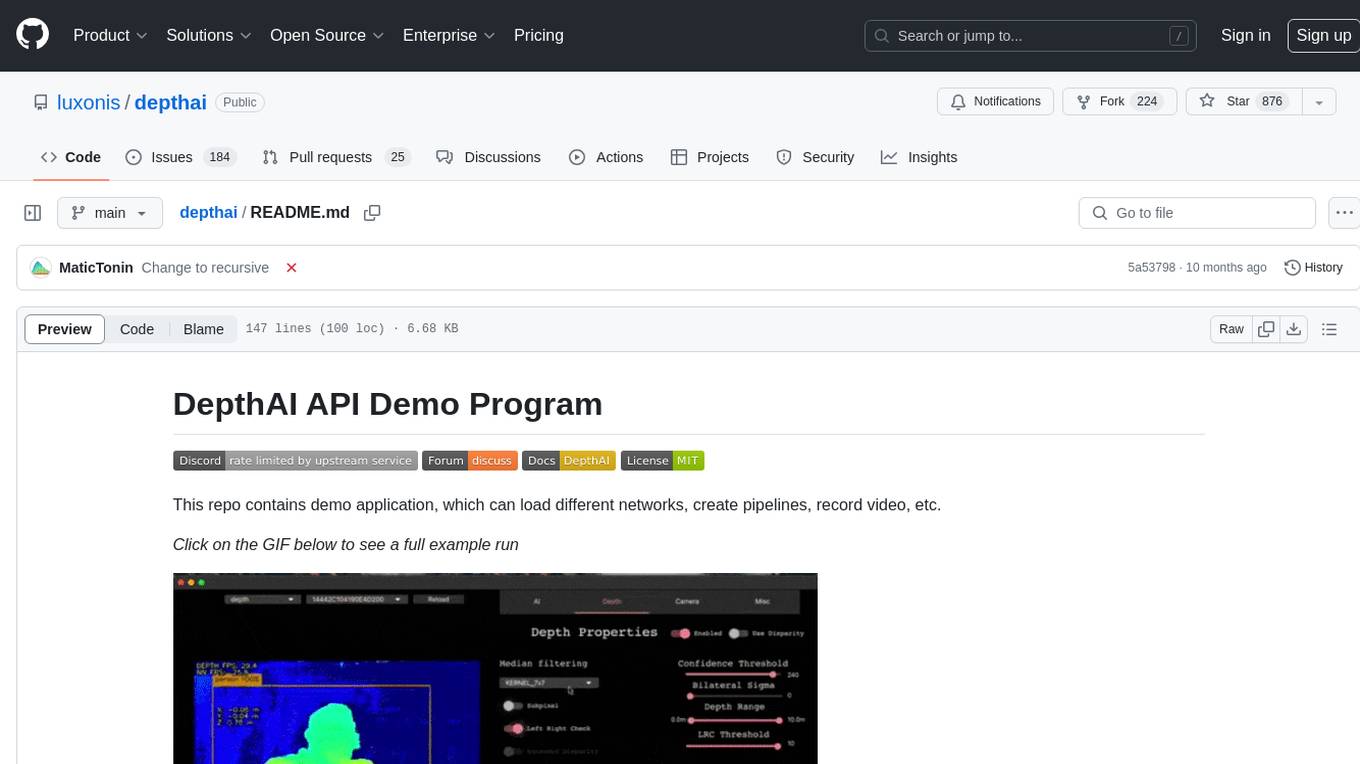Open the more file actions ellipsis

click(x=1345, y=213)
